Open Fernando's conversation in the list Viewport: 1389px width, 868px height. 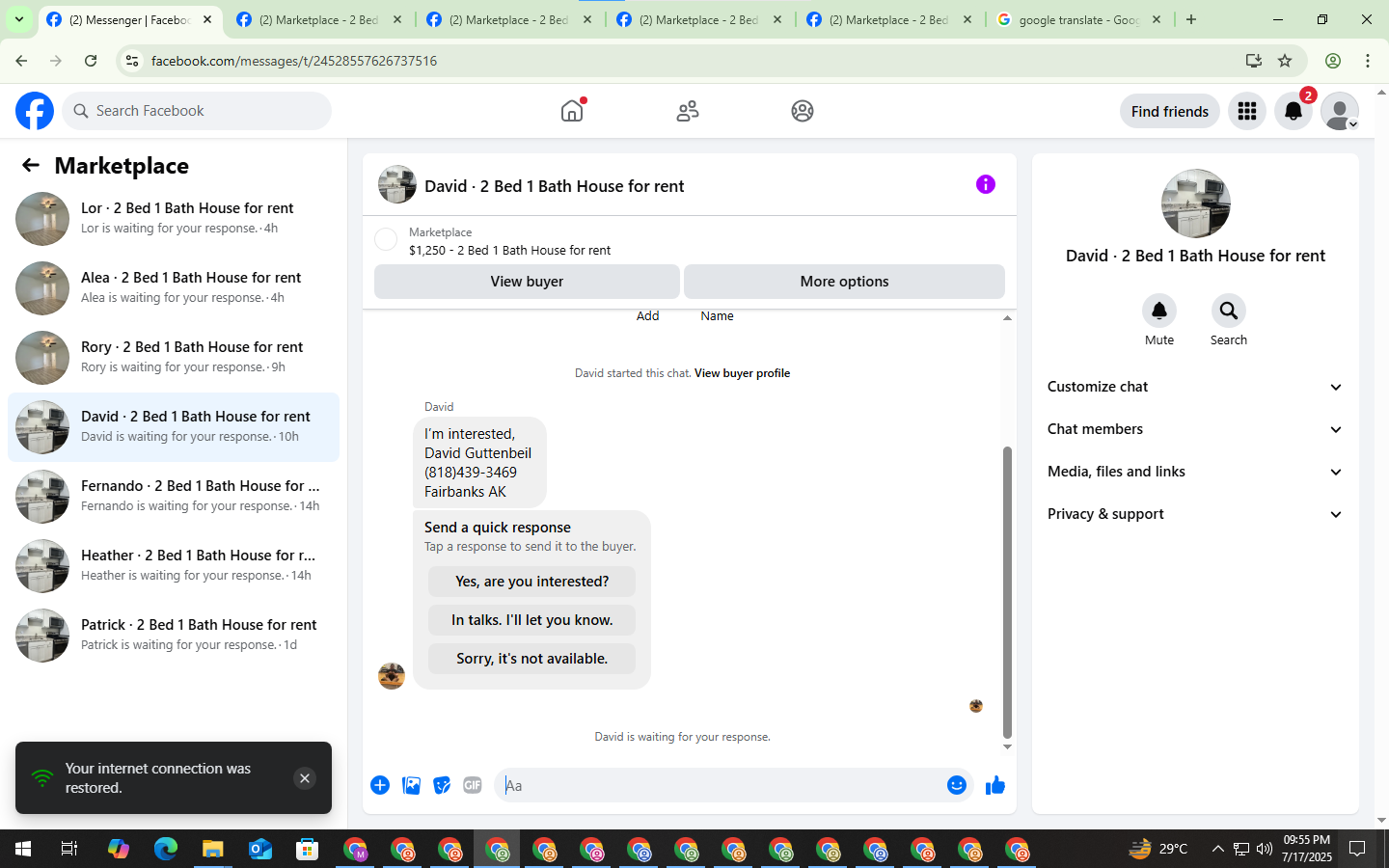coord(174,496)
